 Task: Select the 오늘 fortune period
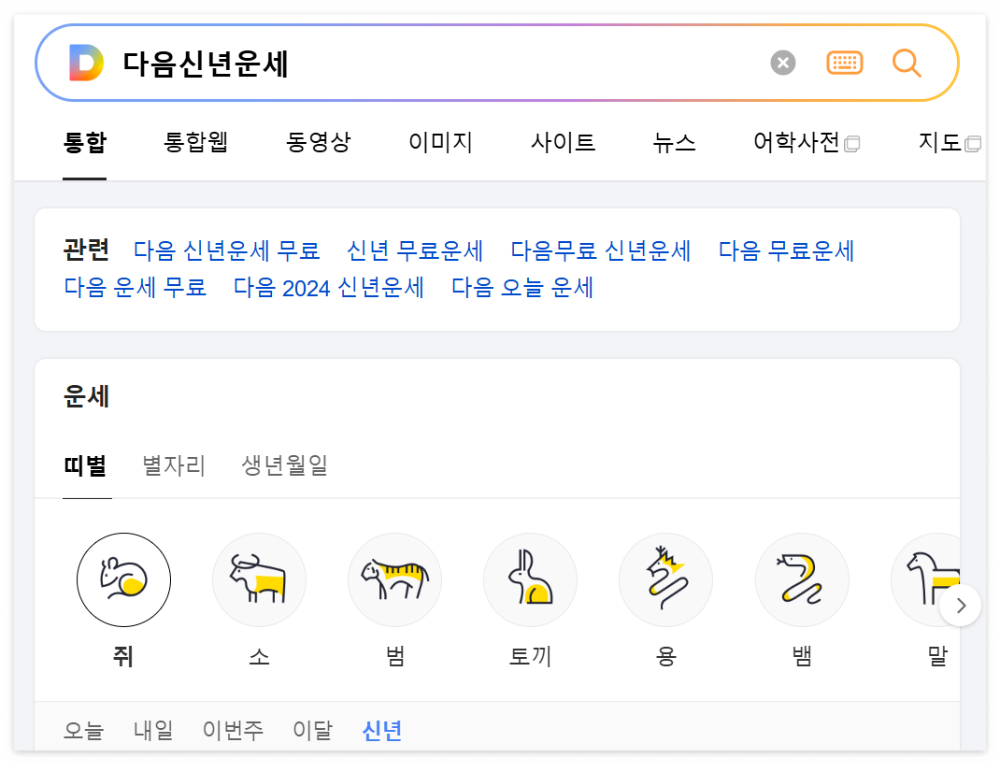85,730
